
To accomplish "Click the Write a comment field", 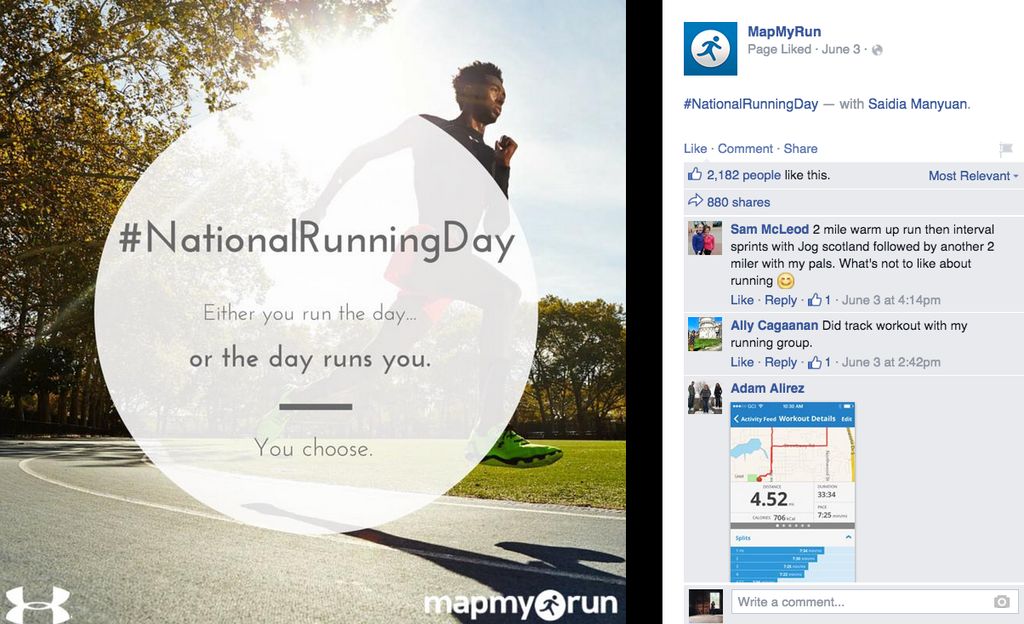I will click(874, 602).
